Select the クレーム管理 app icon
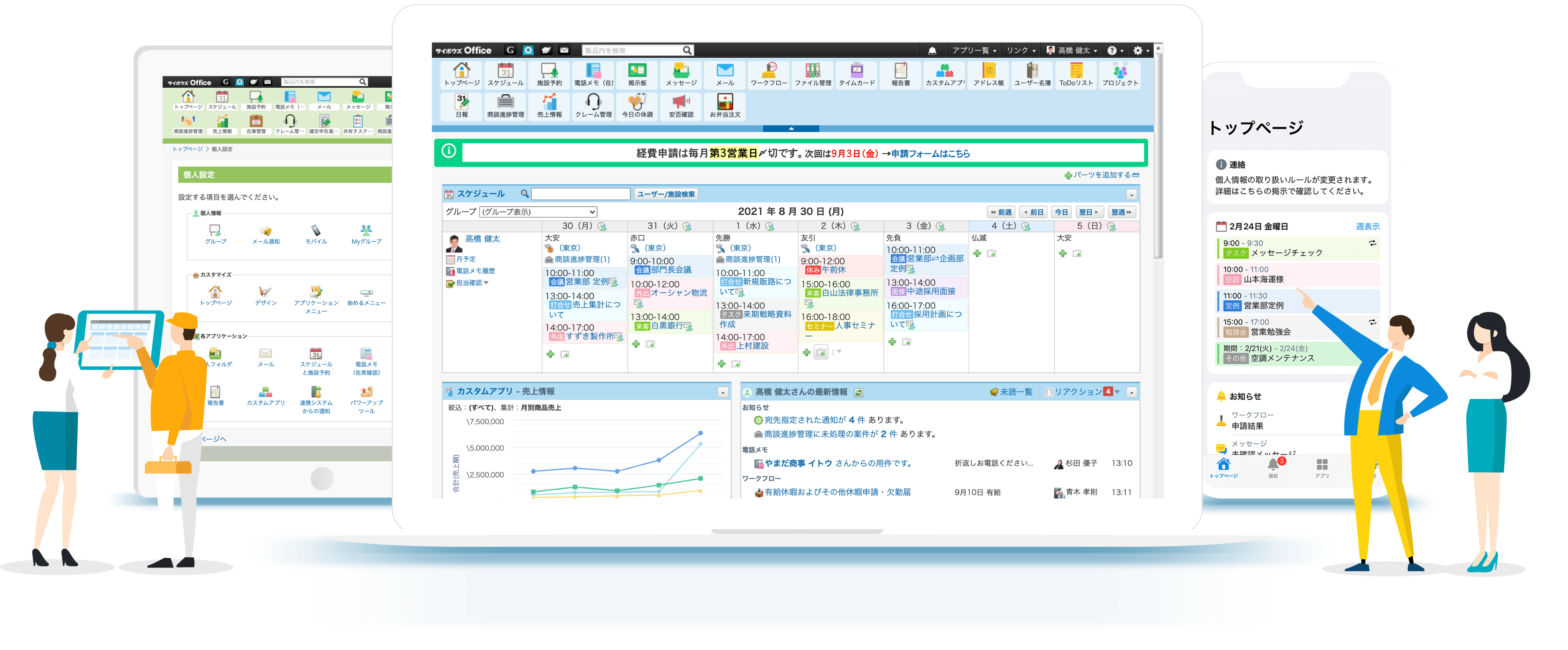1568x650 pixels. coord(595,106)
